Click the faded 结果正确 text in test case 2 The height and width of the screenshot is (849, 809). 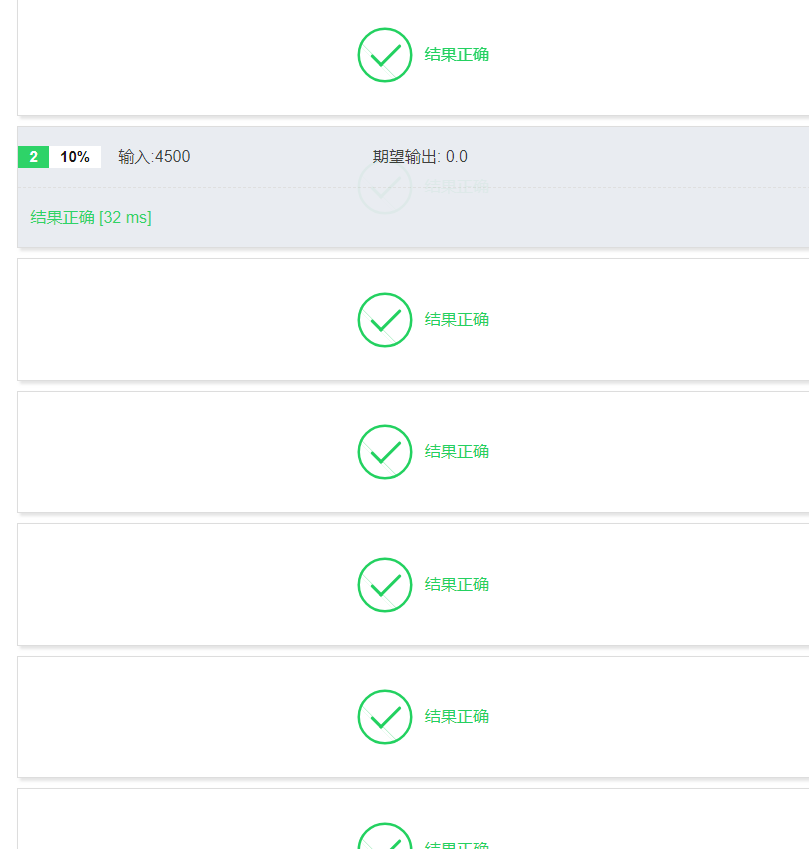coord(457,186)
